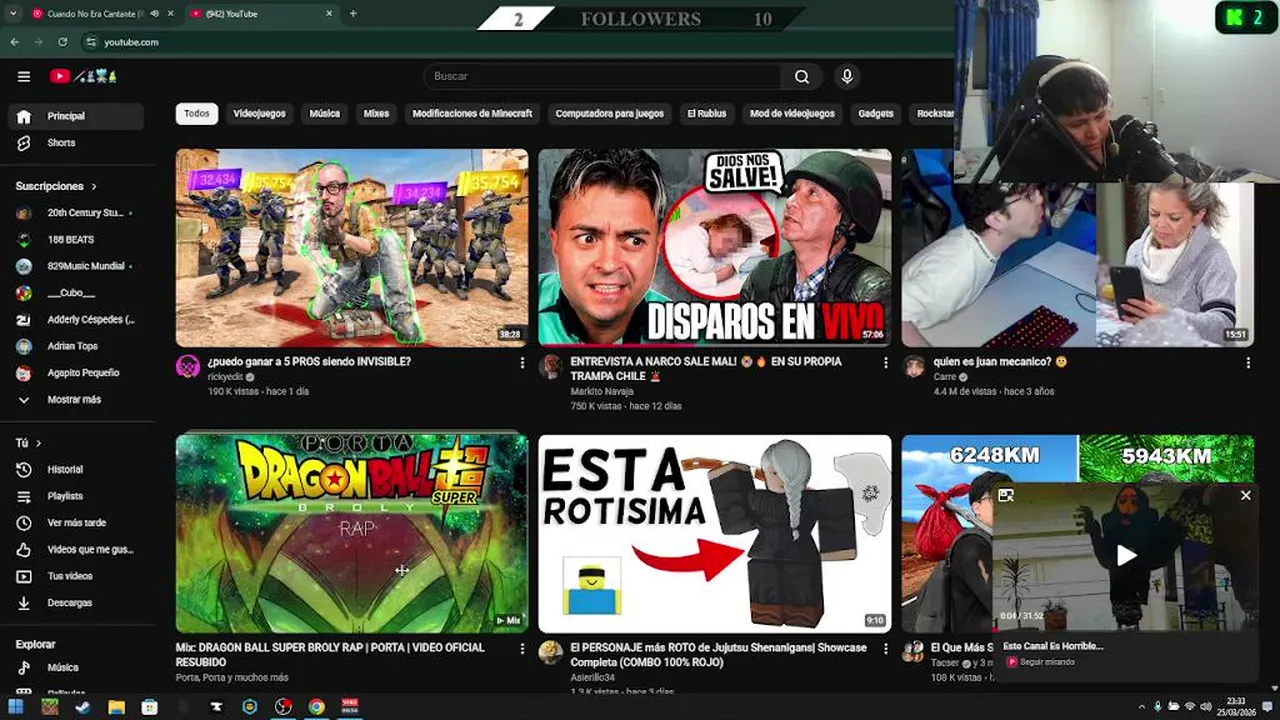Close the miniplayer
1280x720 pixels.
point(1245,495)
